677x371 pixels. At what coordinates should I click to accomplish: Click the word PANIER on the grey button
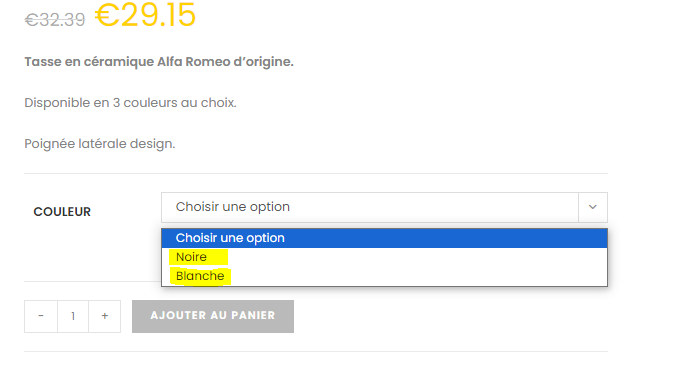click(x=253, y=315)
